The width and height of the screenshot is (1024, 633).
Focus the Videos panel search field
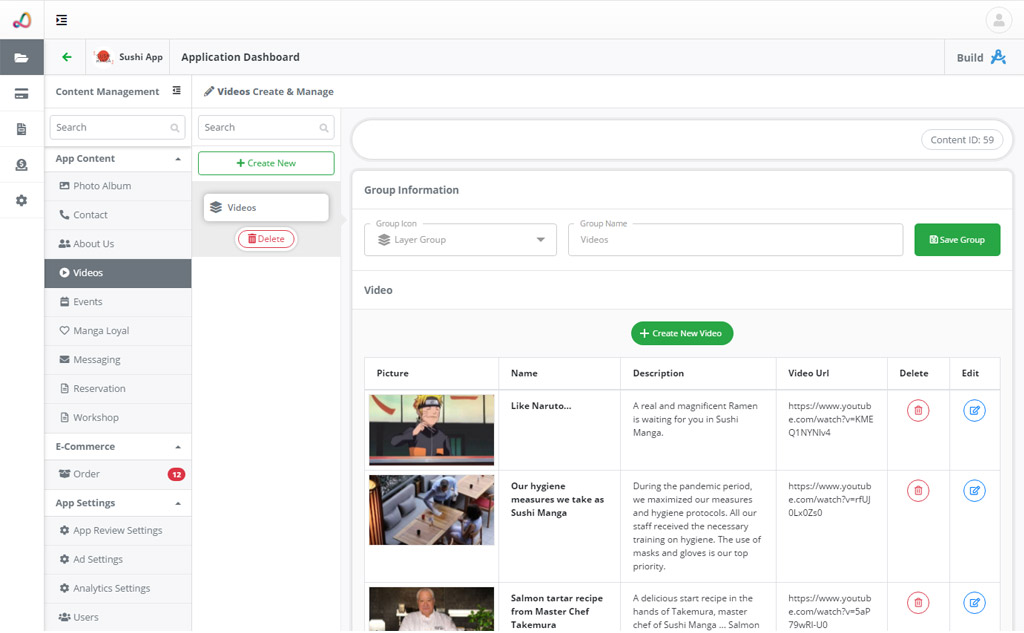266,127
